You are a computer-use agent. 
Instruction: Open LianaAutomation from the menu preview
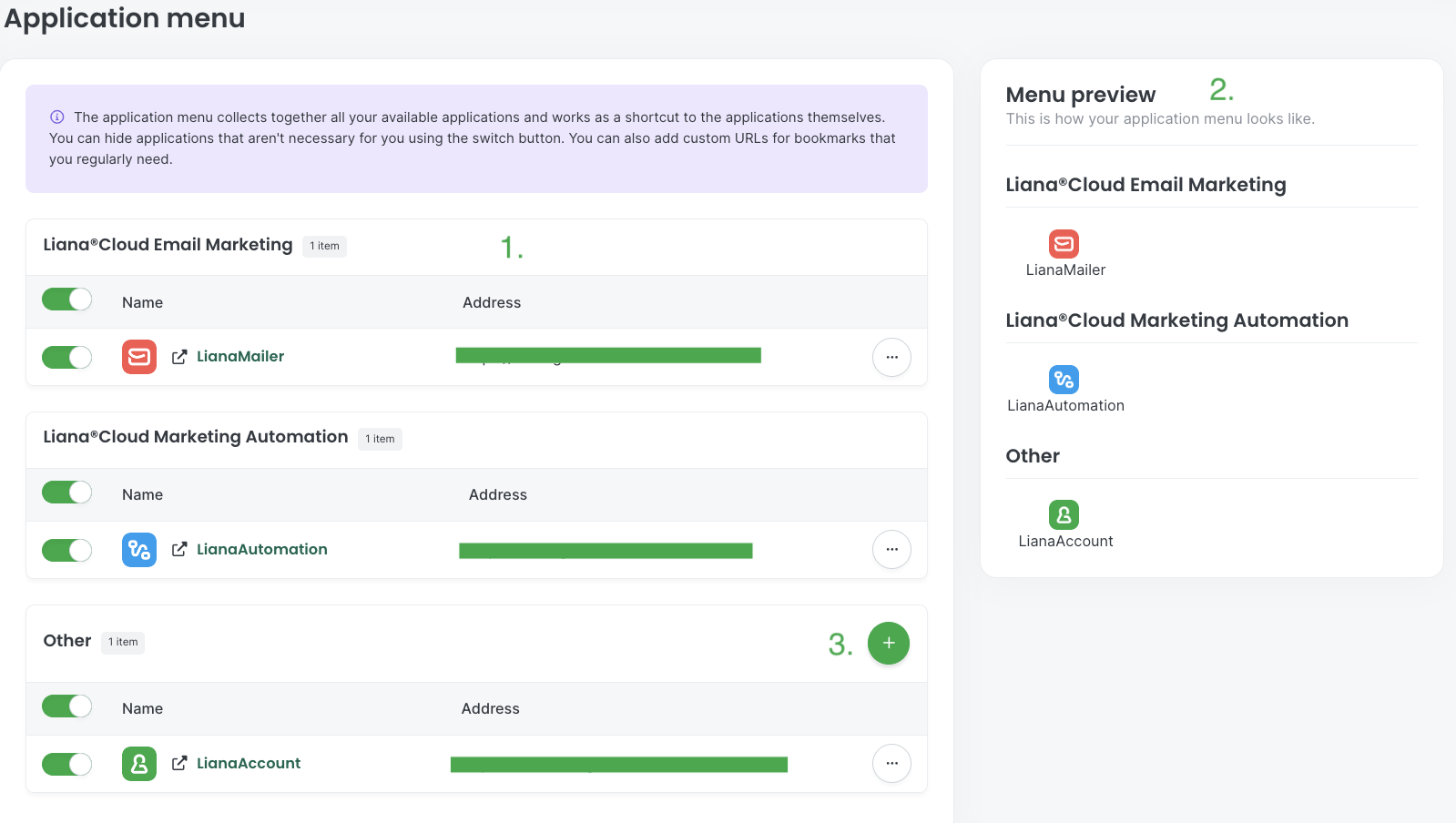(1064, 389)
